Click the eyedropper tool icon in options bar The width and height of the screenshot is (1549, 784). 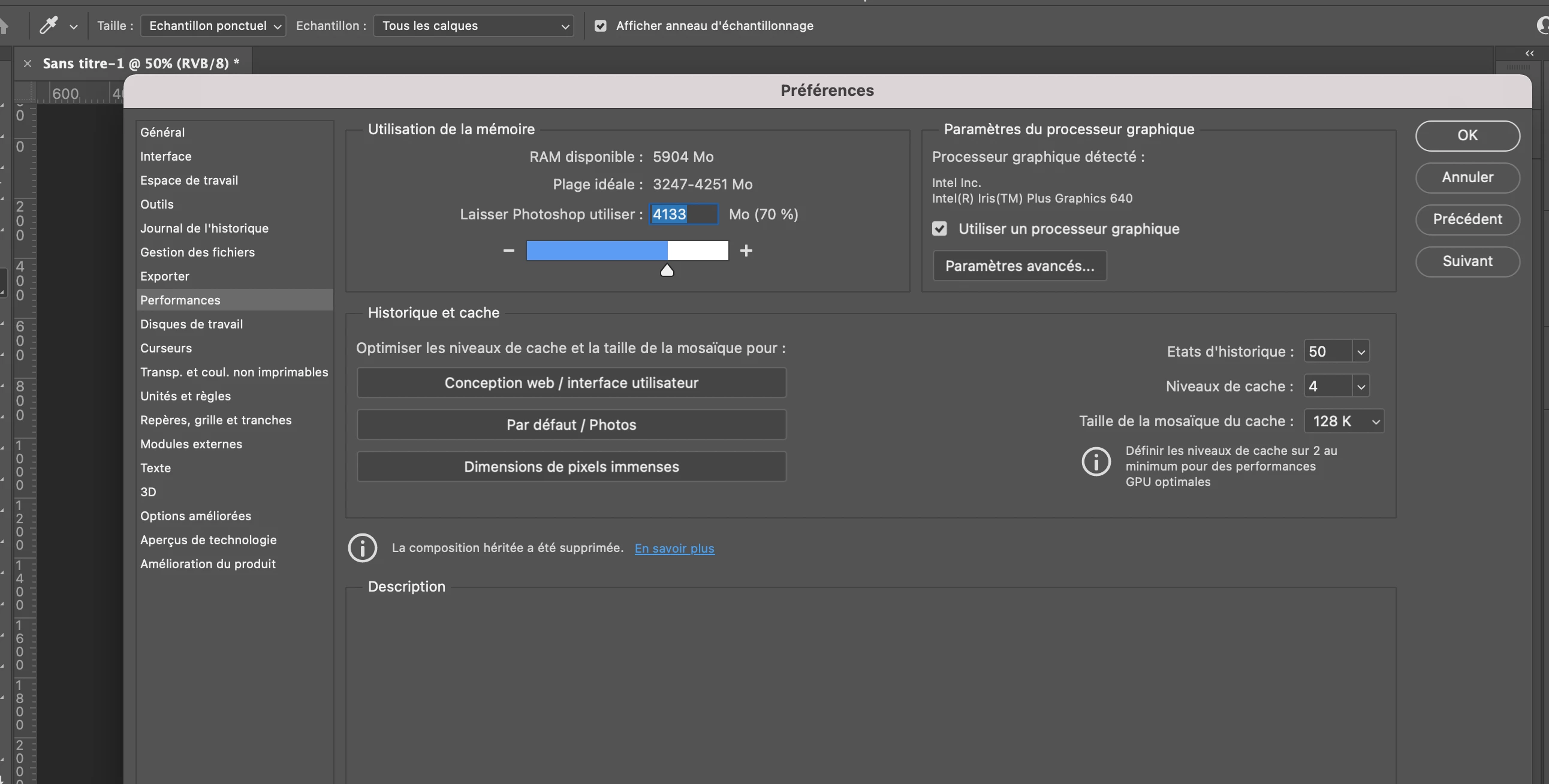pyautogui.click(x=48, y=25)
